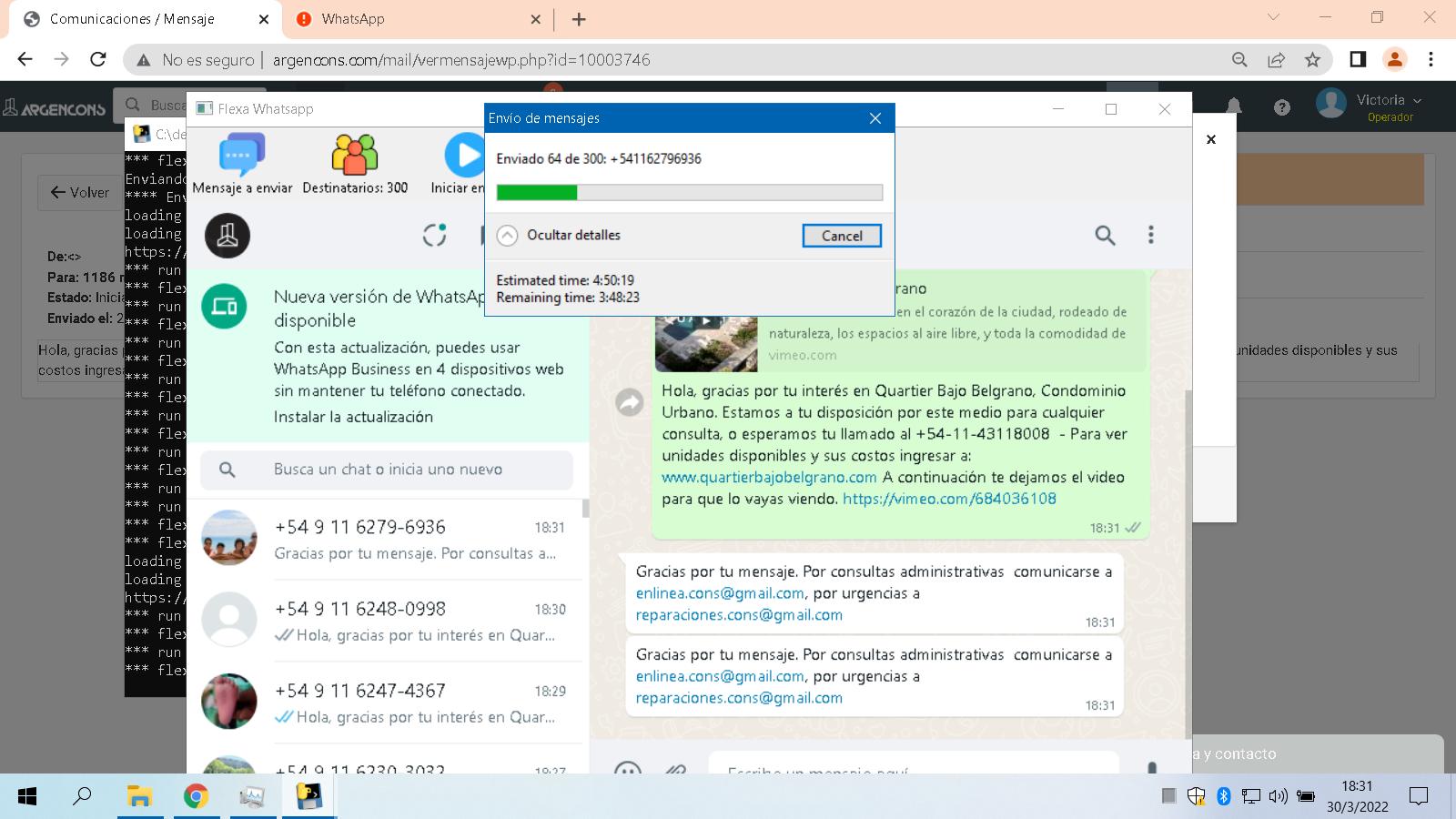Open chat +54 9 11 6248-0998
The image size is (1456, 819).
pyautogui.click(x=387, y=621)
